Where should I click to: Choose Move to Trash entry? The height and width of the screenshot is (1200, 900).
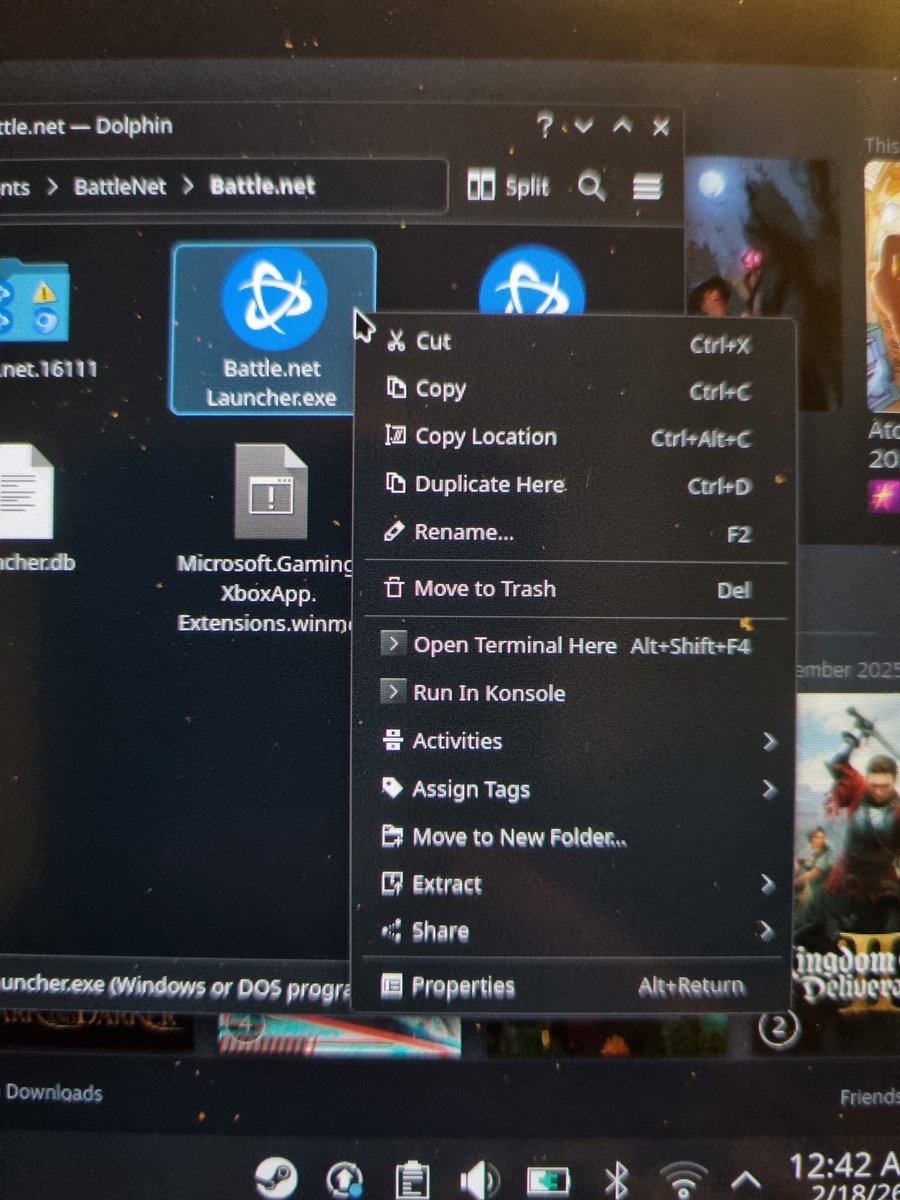574,589
